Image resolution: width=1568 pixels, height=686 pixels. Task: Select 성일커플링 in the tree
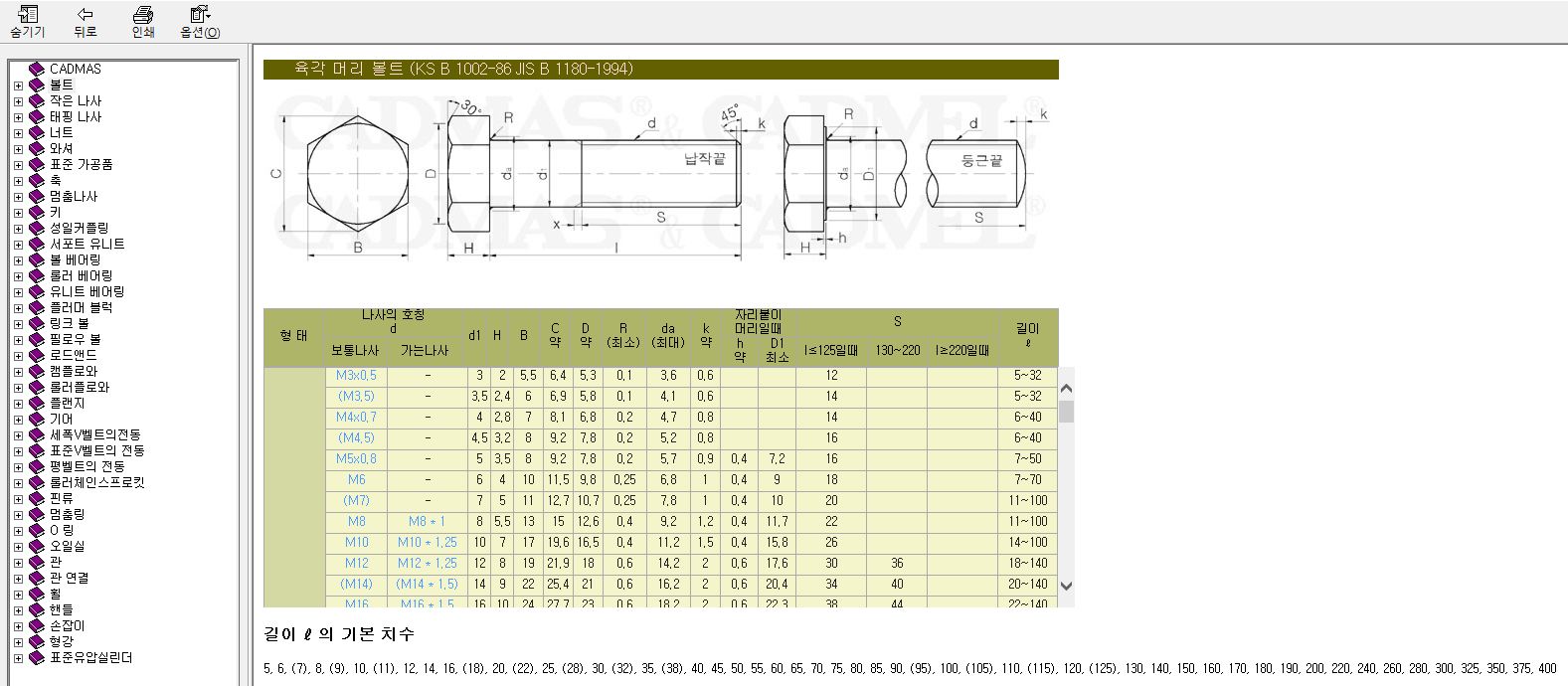tap(80, 228)
